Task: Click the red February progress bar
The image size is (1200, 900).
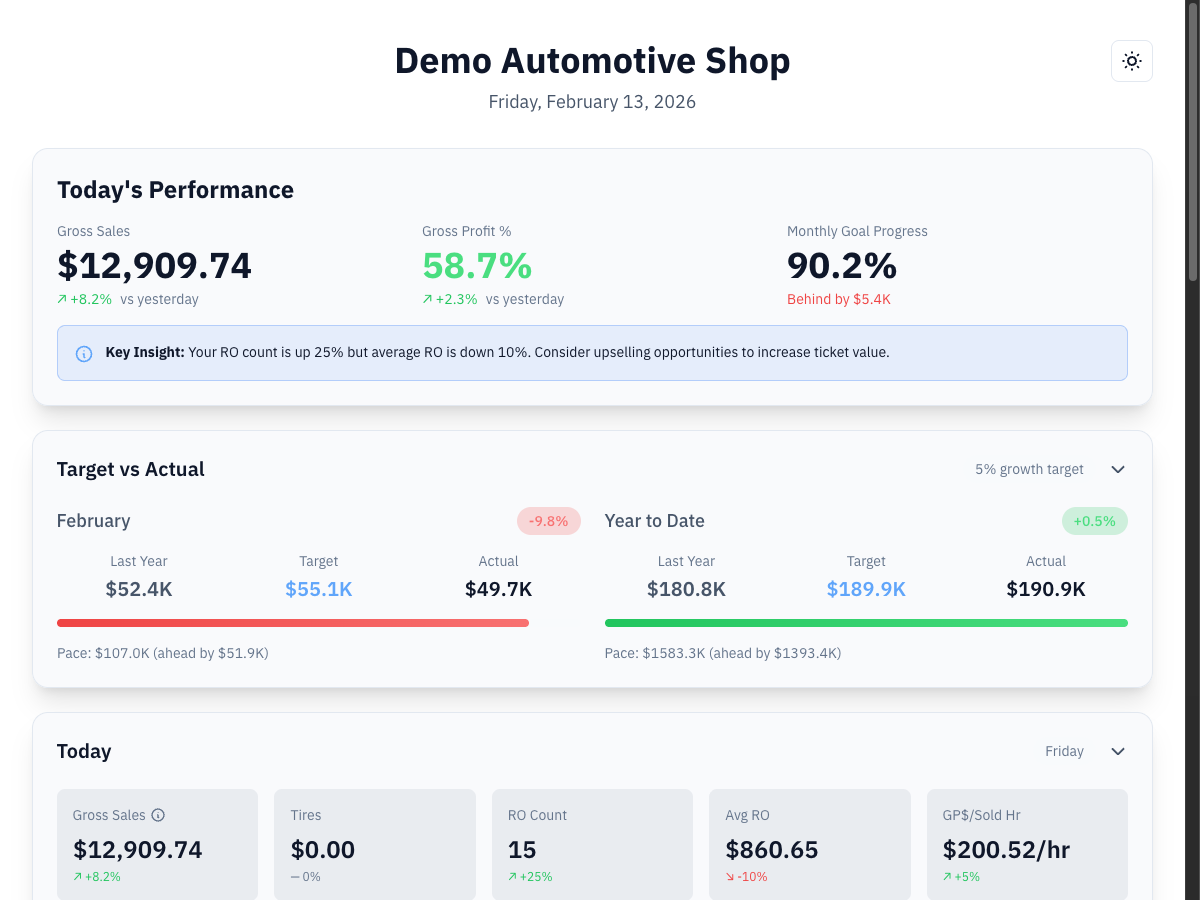Action: coord(293,622)
